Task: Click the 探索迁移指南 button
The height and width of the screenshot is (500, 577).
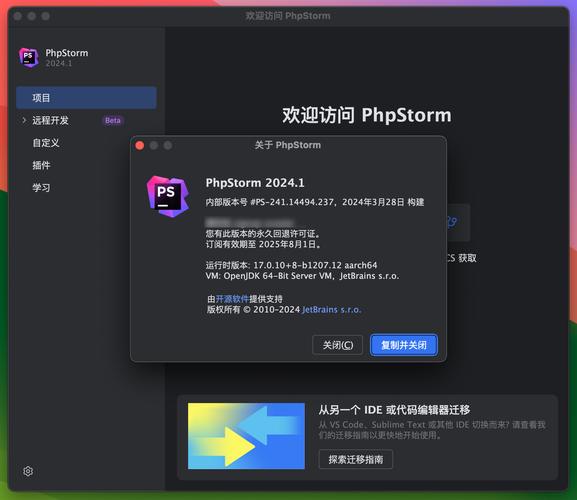Action: 355,459
